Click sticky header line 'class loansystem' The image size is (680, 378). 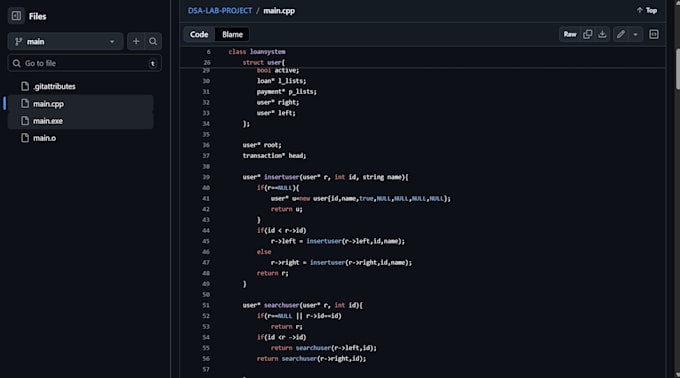pyautogui.click(x=257, y=52)
